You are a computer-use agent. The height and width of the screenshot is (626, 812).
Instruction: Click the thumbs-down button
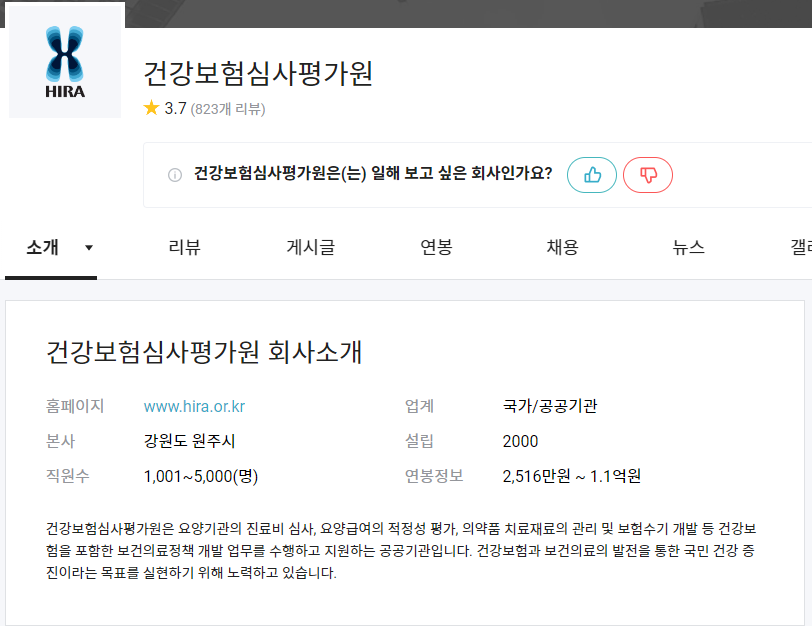648,175
